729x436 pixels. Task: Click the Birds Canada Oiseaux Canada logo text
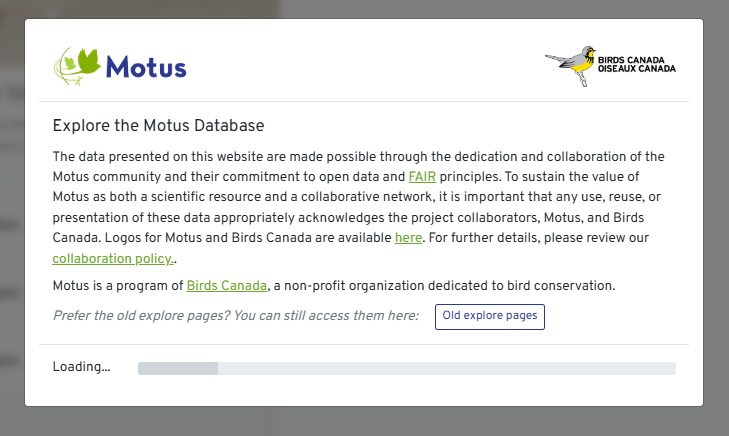click(x=636, y=64)
